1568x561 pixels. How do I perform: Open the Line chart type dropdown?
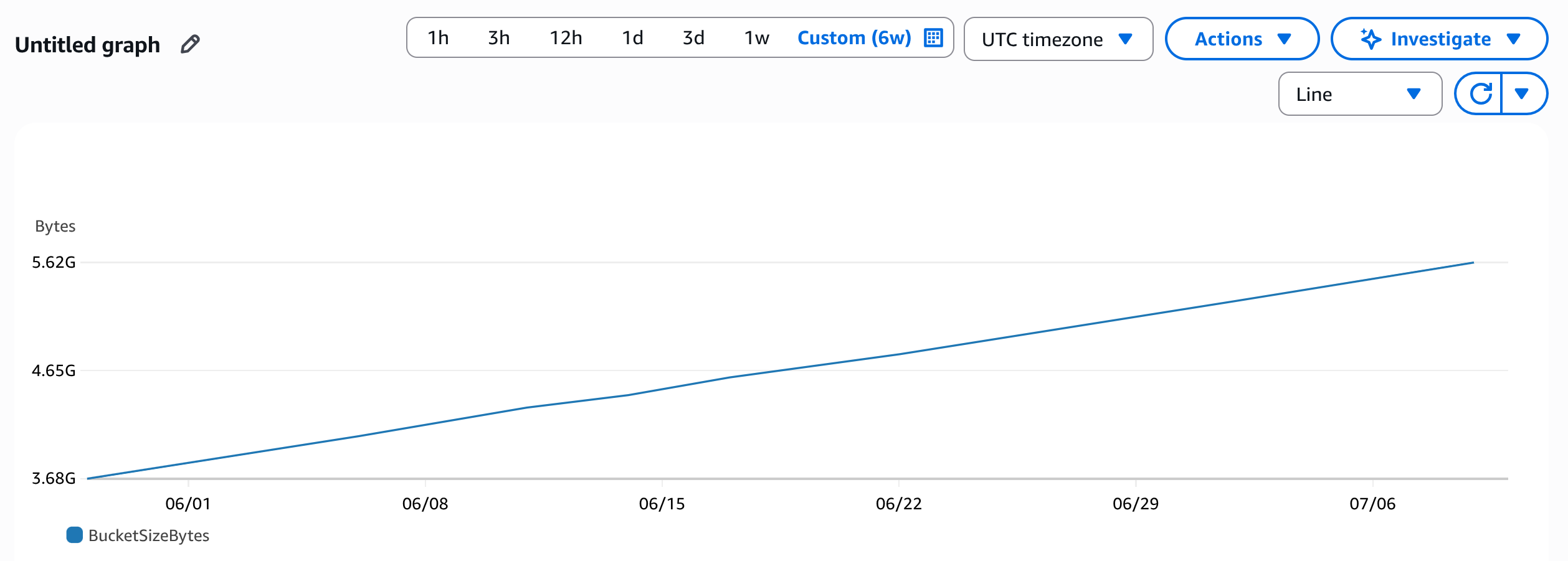pos(1359,94)
